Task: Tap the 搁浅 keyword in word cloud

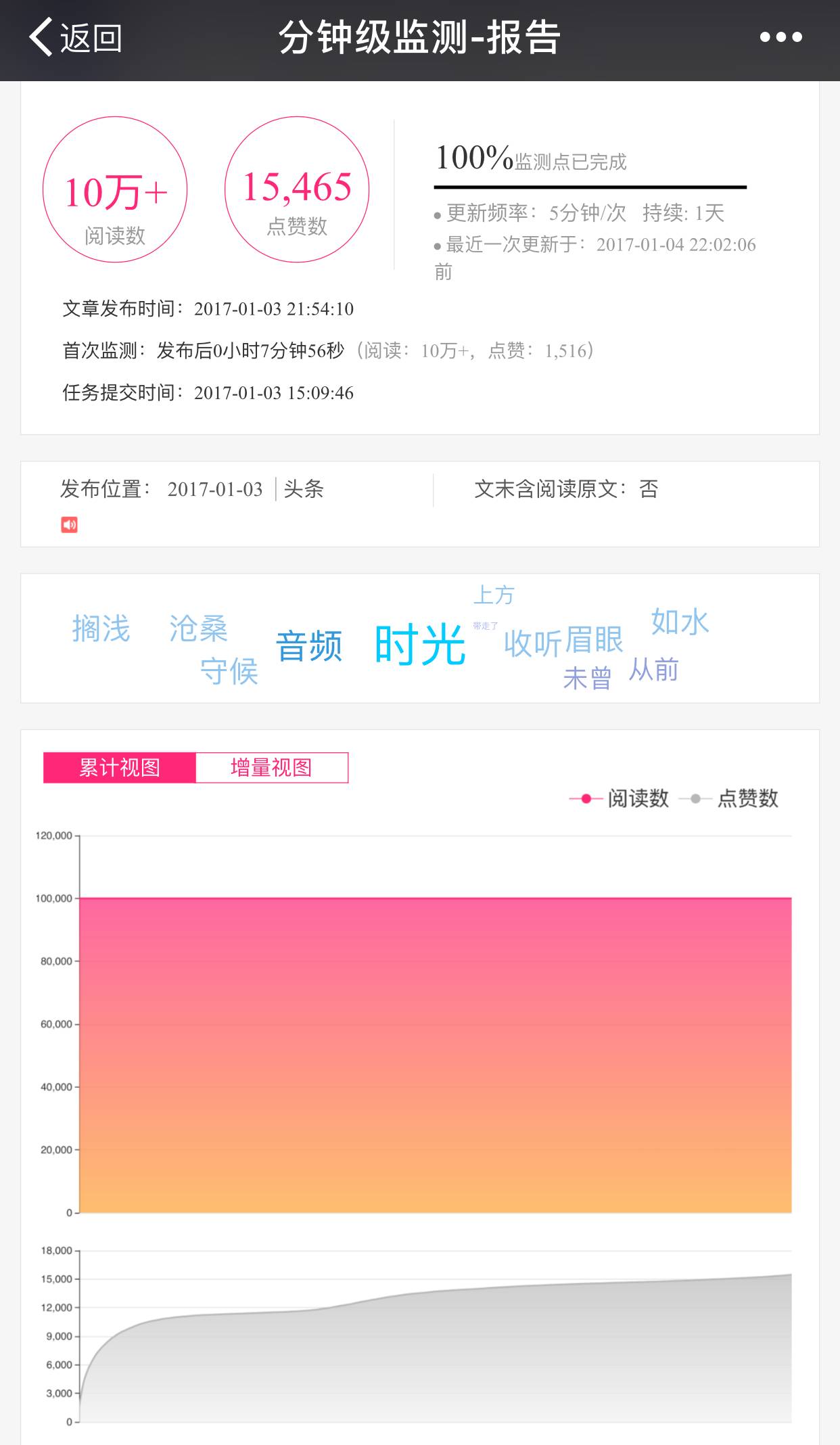Action: [101, 628]
